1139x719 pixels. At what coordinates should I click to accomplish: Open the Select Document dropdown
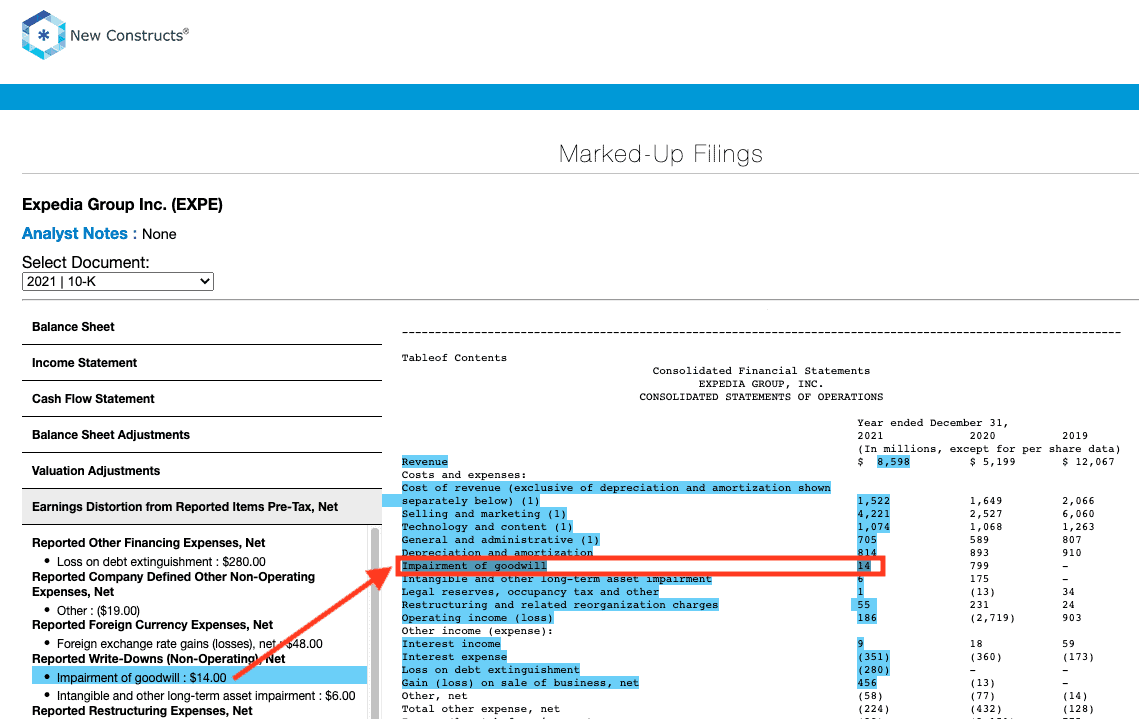pyautogui.click(x=118, y=281)
